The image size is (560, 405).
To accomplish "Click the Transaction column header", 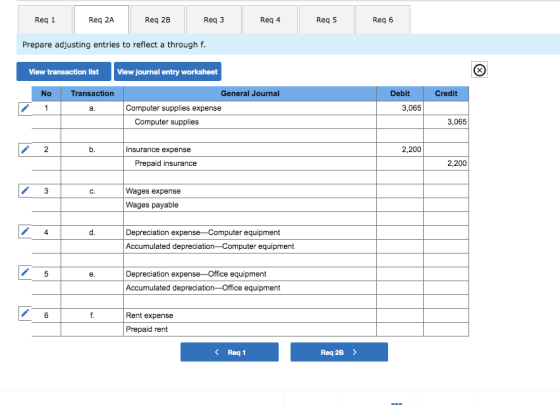I will [x=92, y=94].
